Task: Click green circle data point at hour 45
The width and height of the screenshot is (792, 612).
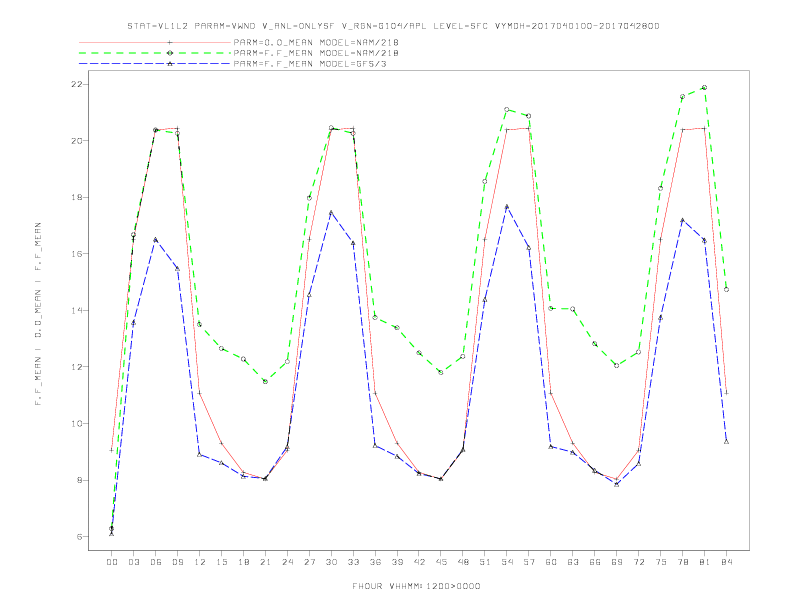Action: click(441, 372)
